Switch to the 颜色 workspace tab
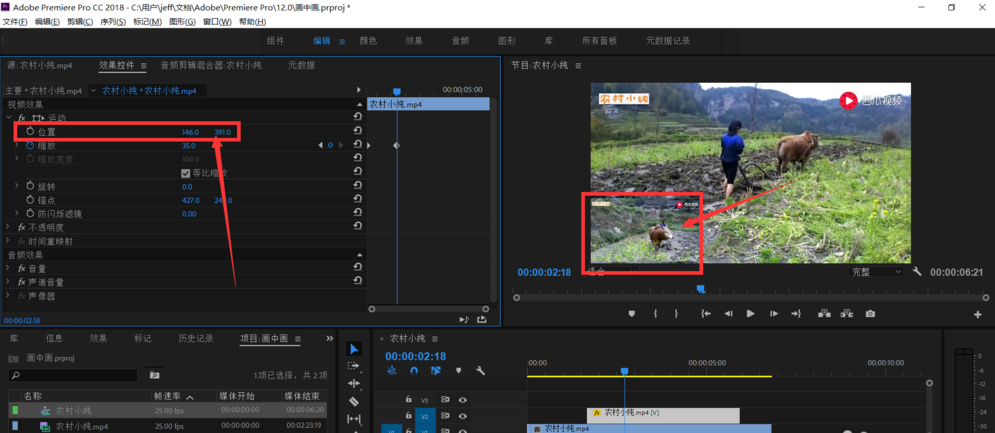This screenshot has height=433, width=995. click(368, 41)
